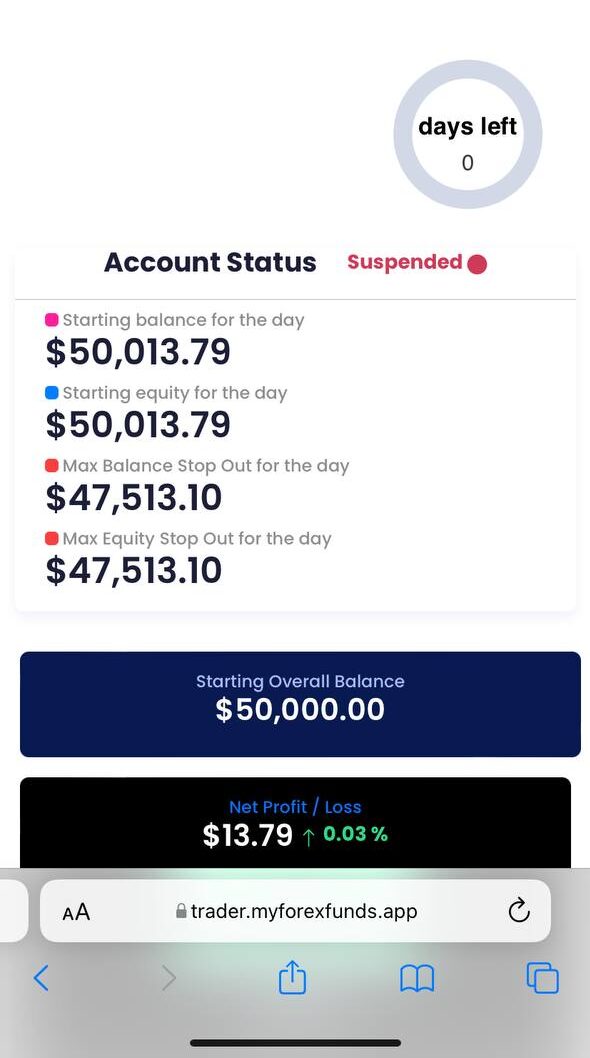
Task: Click the green up arrow beside 0.03 %
Action: pyautogui.click(x=309, y=837)
